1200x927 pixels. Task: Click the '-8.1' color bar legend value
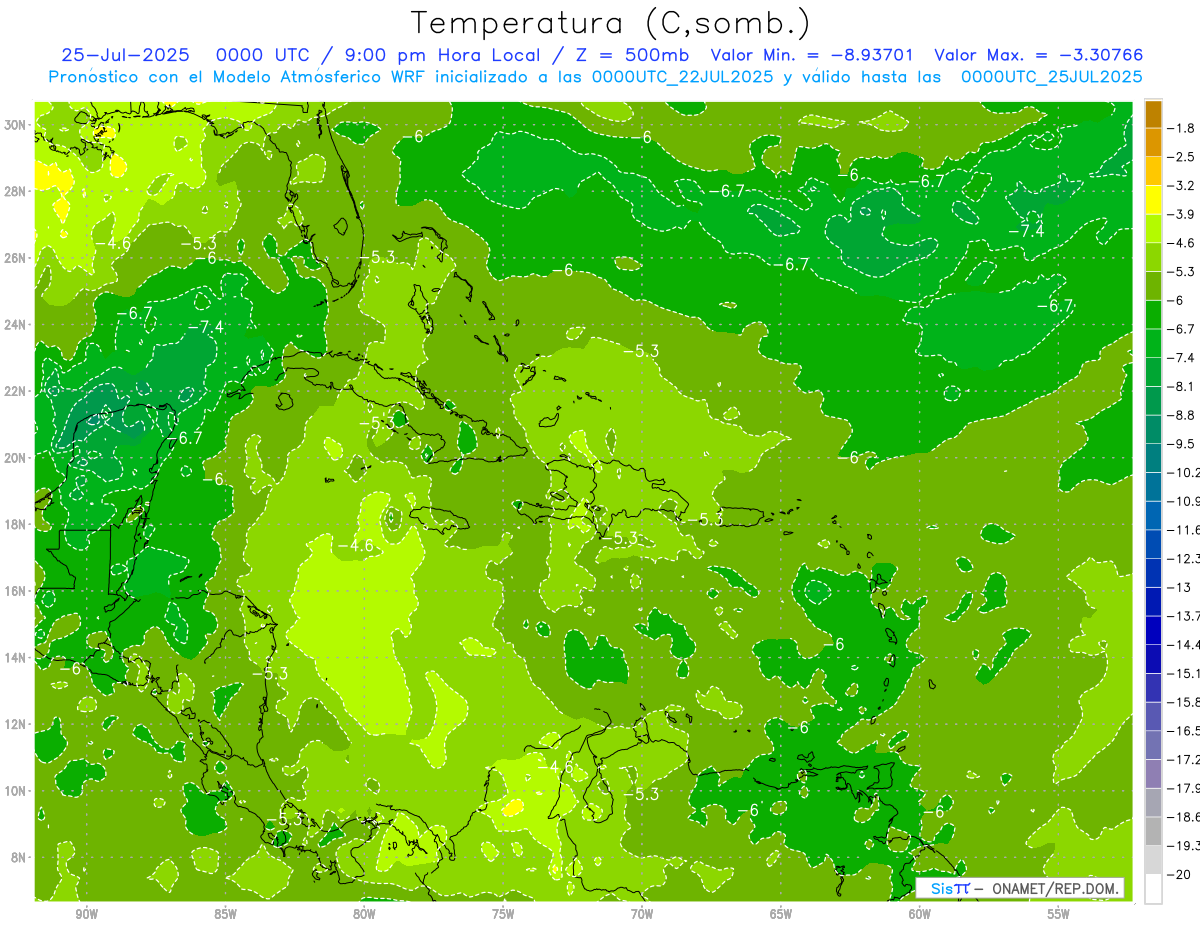[x=1182, y=386]
